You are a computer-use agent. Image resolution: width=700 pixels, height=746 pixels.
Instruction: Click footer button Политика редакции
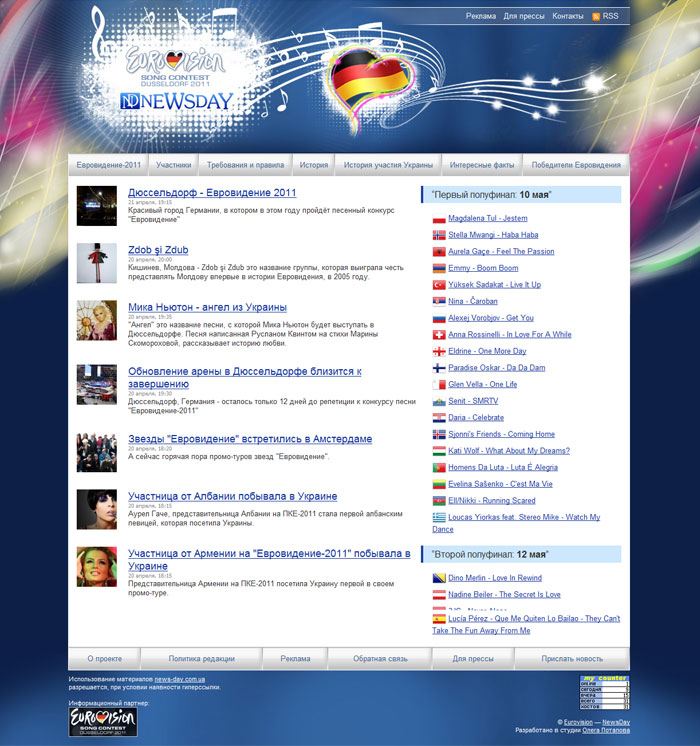tap(201, 659)
